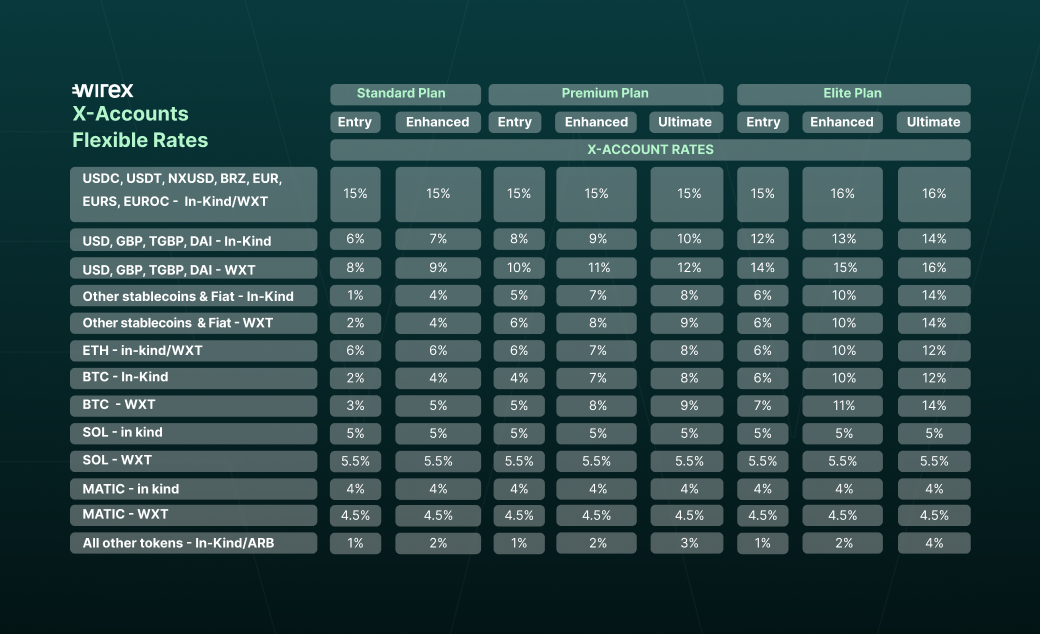Click the Enhanced label under Standard Plan
Screen dimensions: 1040x634
tap(438, 122)
